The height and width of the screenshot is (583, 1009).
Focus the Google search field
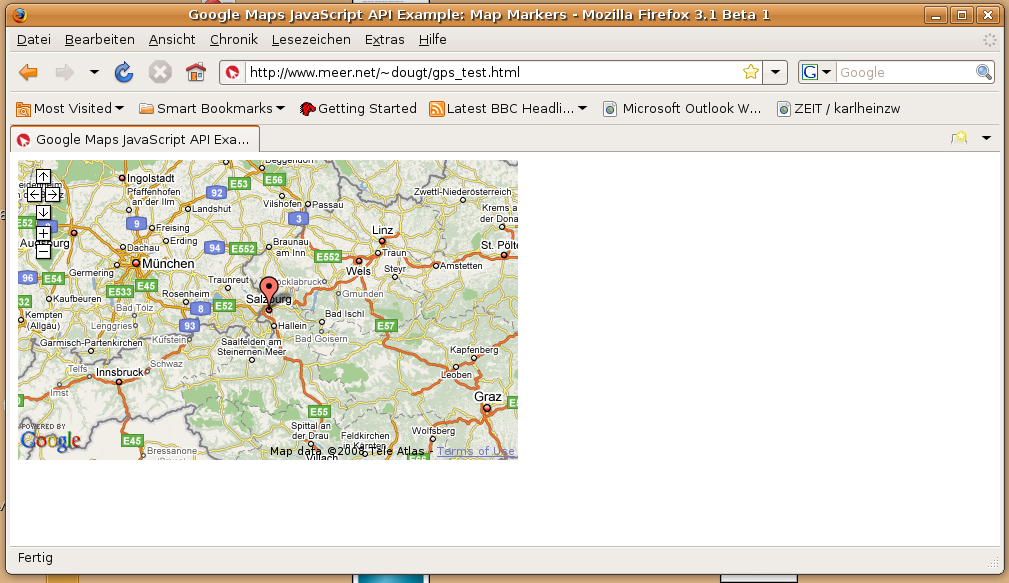coord(906,72)
